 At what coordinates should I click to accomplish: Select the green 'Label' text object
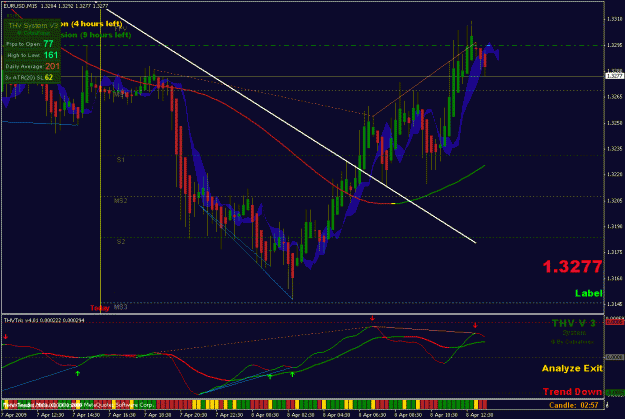pyautogui.click(x=588, y=293)
